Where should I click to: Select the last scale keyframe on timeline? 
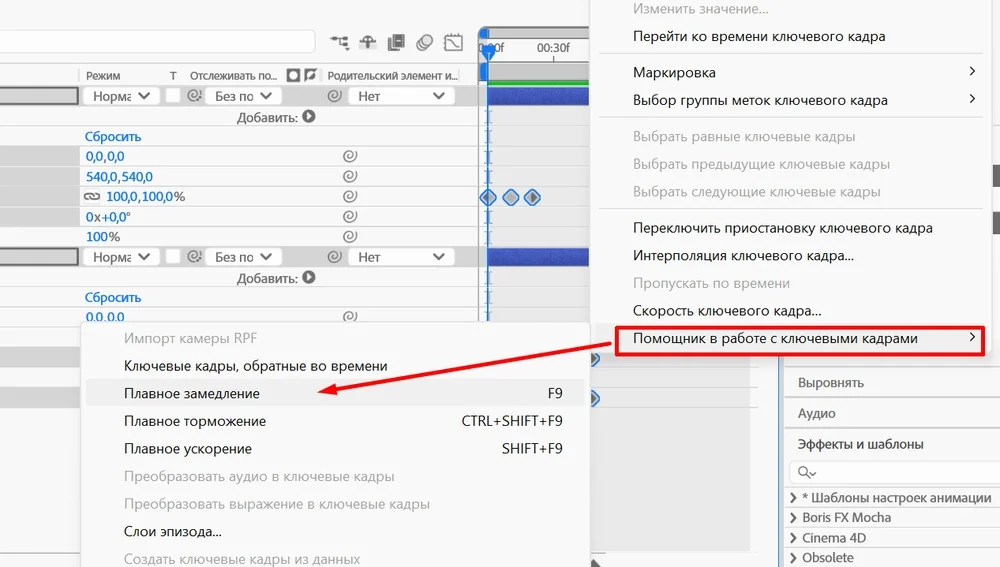[533, 198]
